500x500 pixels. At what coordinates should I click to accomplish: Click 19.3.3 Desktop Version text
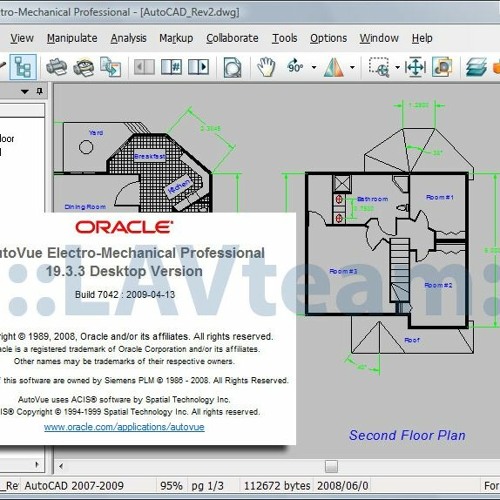(124, 271)
